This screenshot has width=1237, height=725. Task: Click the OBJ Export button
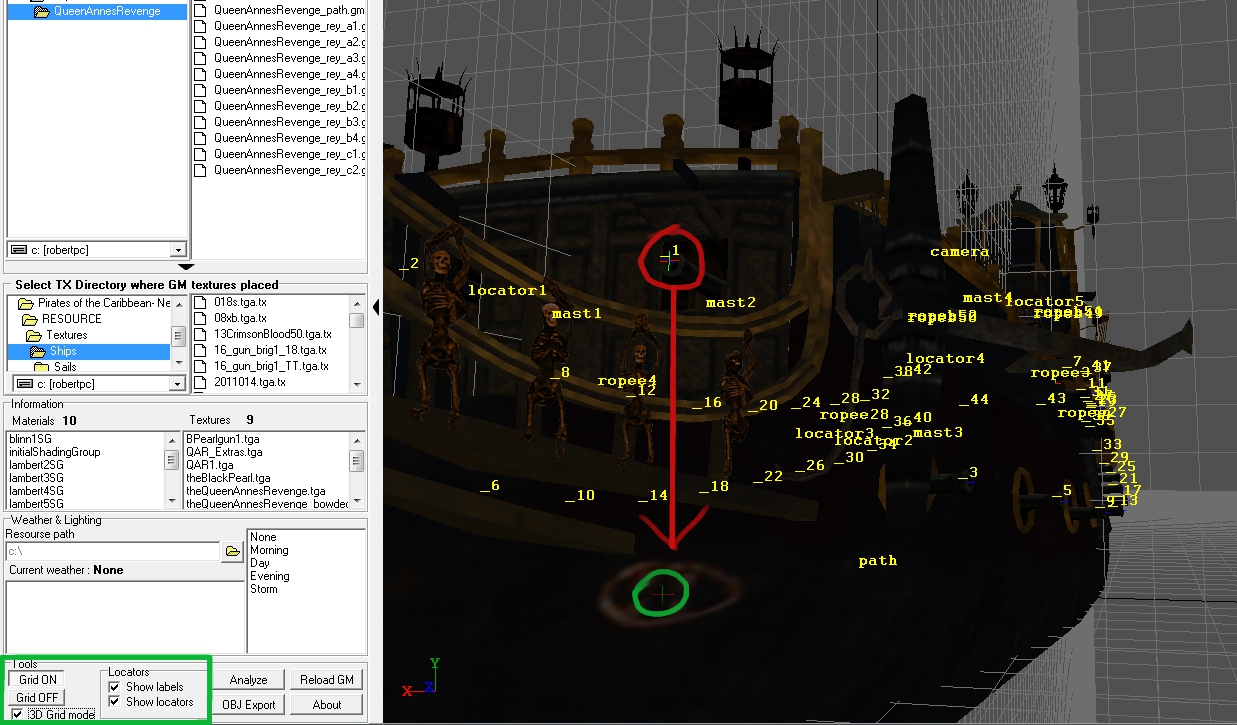(248, 705)
